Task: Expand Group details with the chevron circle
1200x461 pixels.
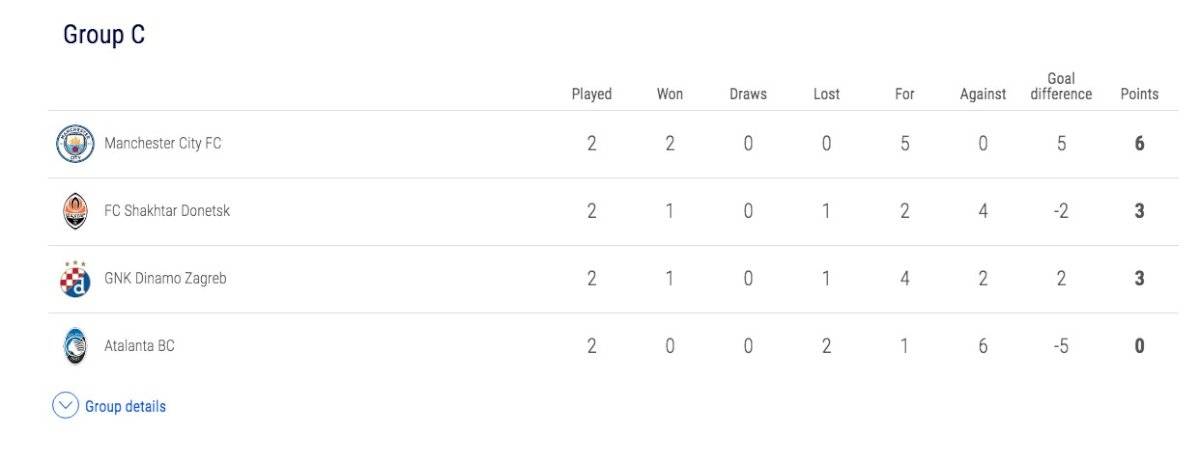Action: coord(65,406)
